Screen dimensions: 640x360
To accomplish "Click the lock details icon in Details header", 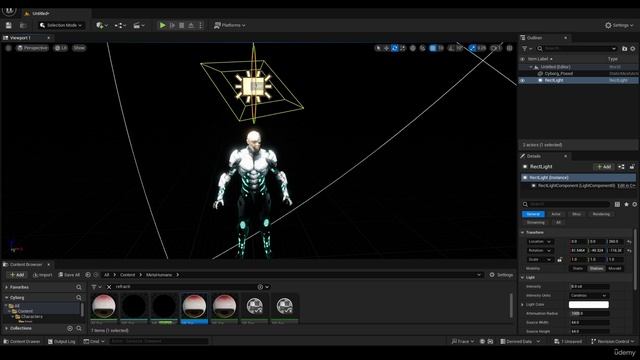I will click(632, 167).
